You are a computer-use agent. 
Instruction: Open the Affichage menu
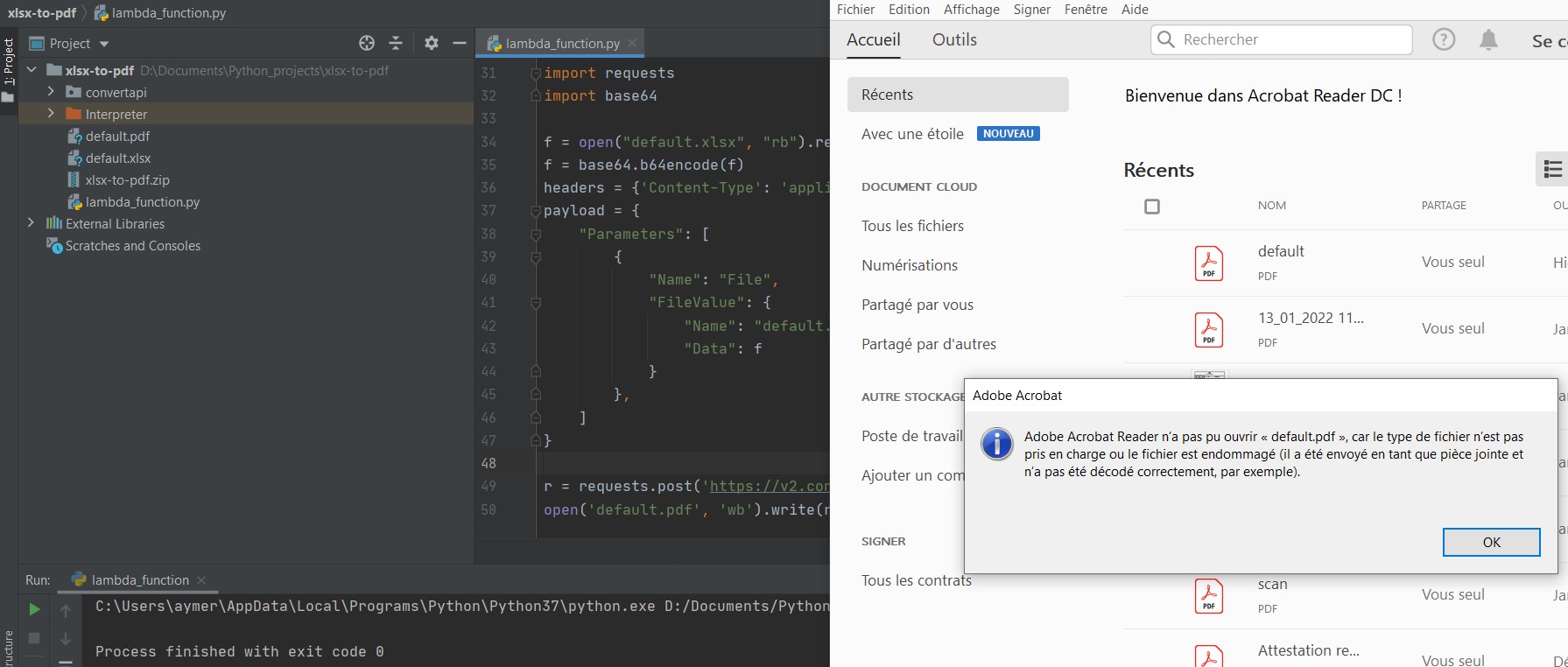971,10
